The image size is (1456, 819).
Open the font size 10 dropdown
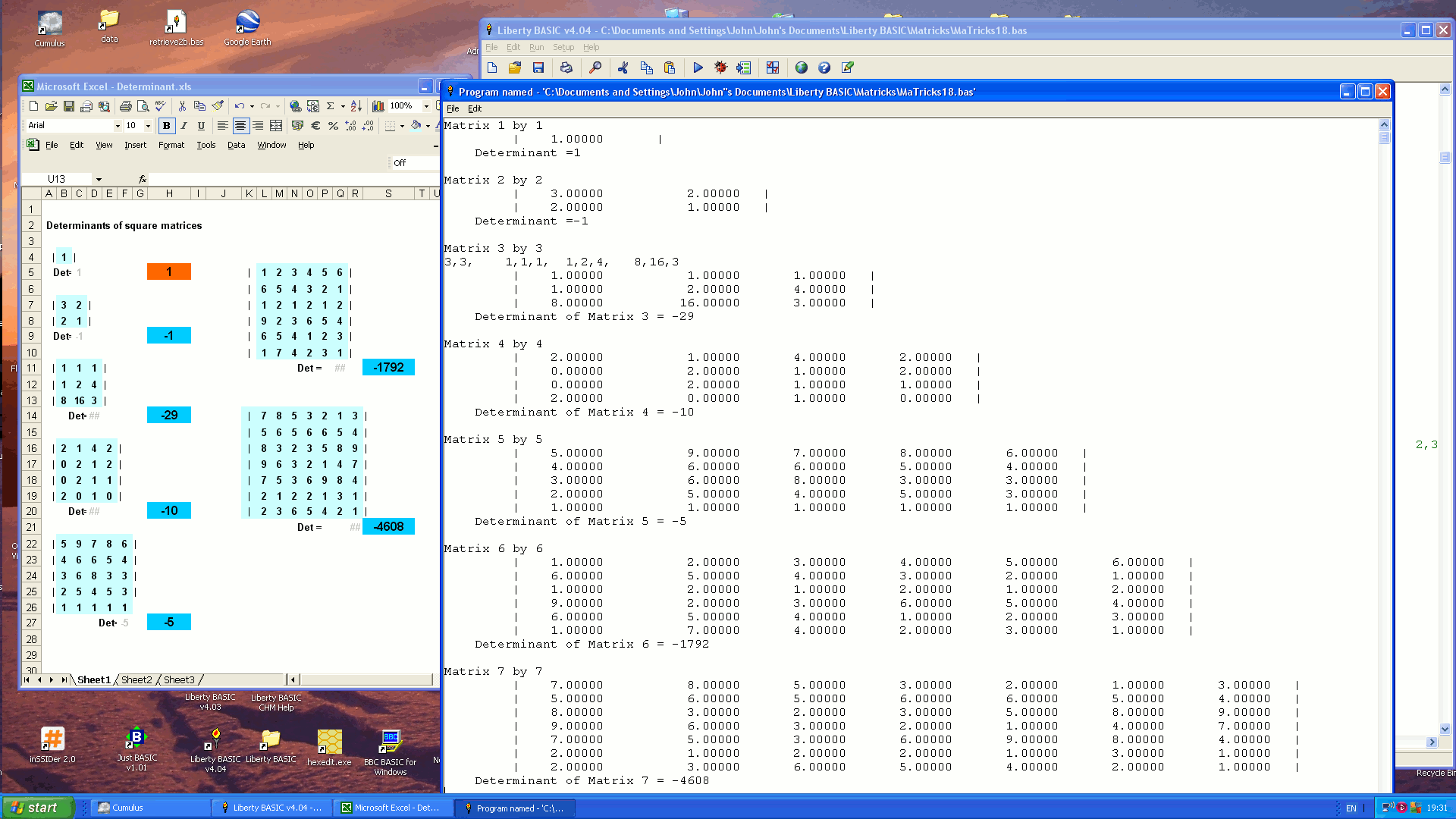148,125
